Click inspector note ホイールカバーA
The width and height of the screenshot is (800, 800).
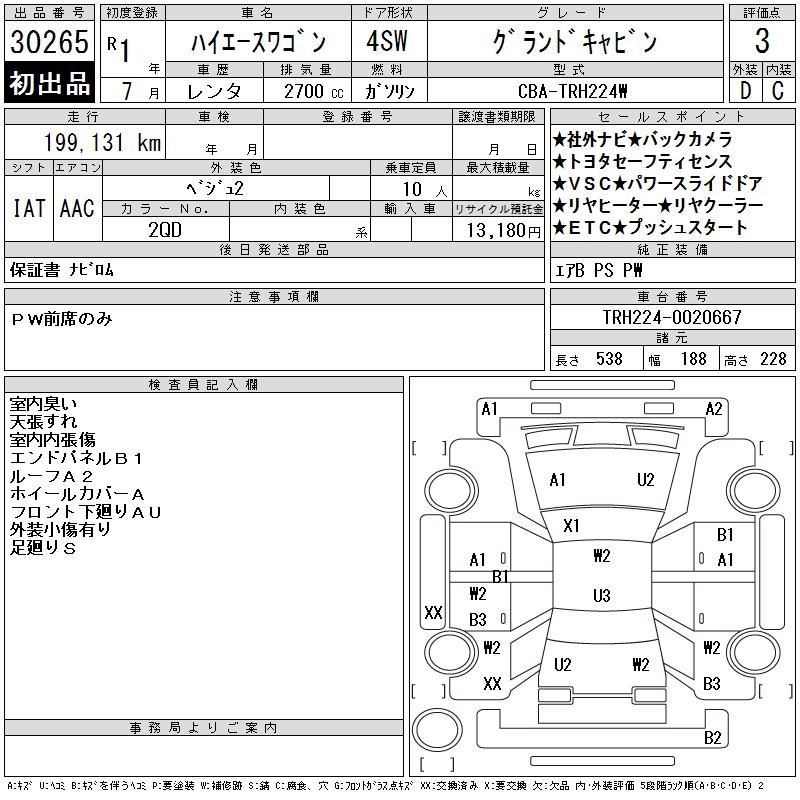point(77,494)
